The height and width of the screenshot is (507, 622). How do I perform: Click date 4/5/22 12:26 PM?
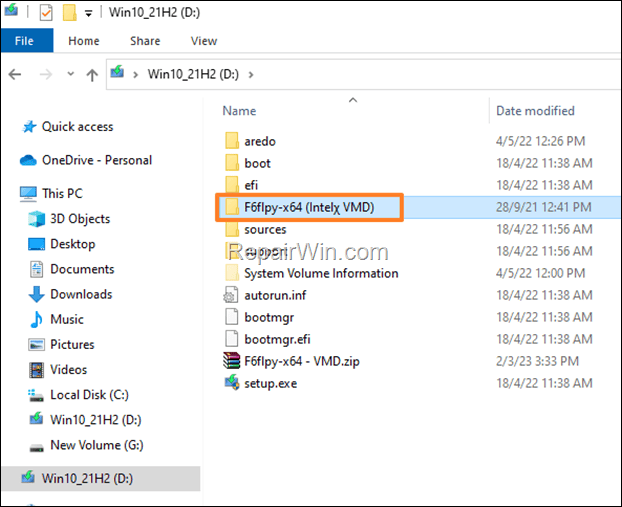[540, 141]
